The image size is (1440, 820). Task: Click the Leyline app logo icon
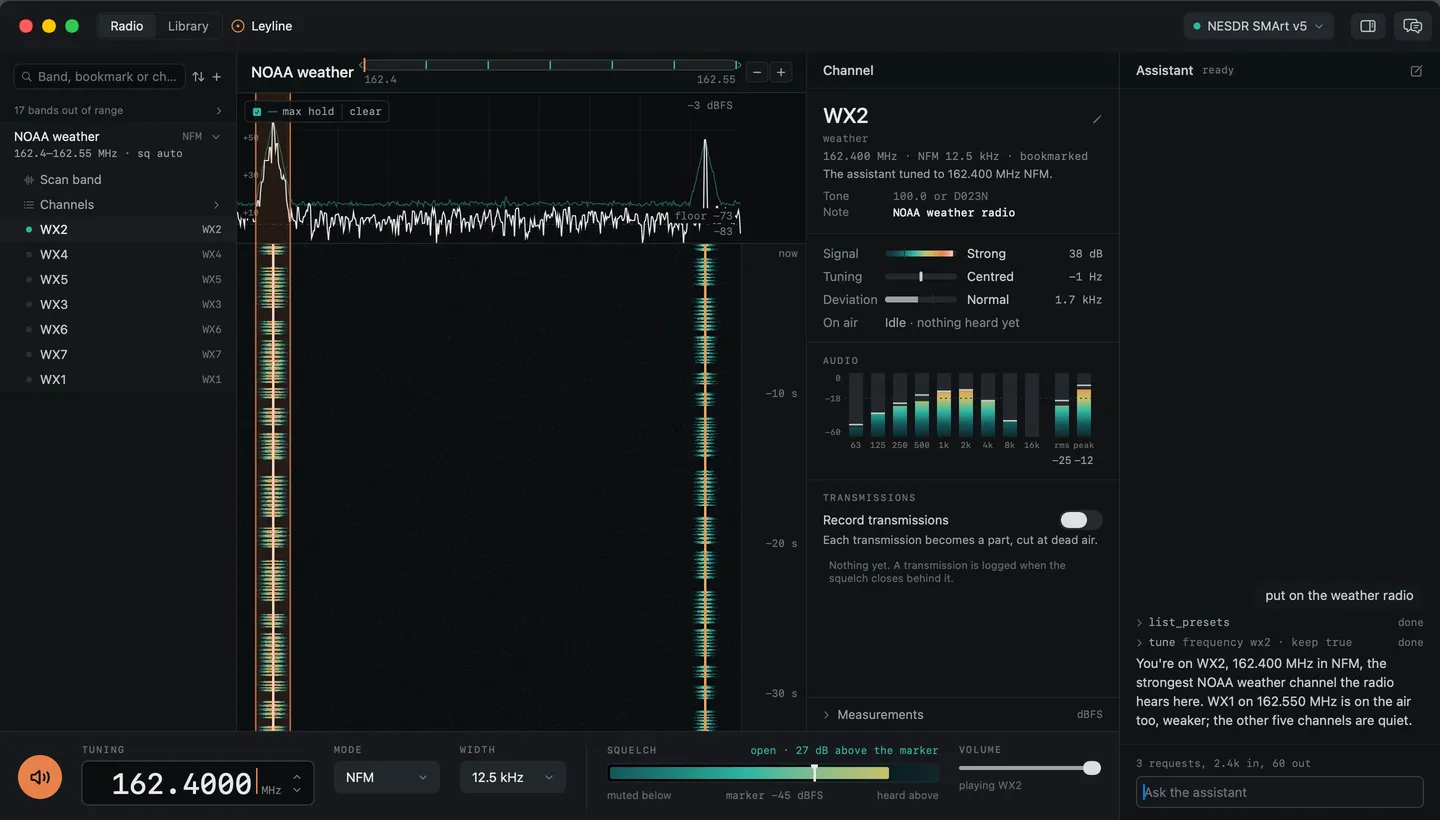(238, 26)
